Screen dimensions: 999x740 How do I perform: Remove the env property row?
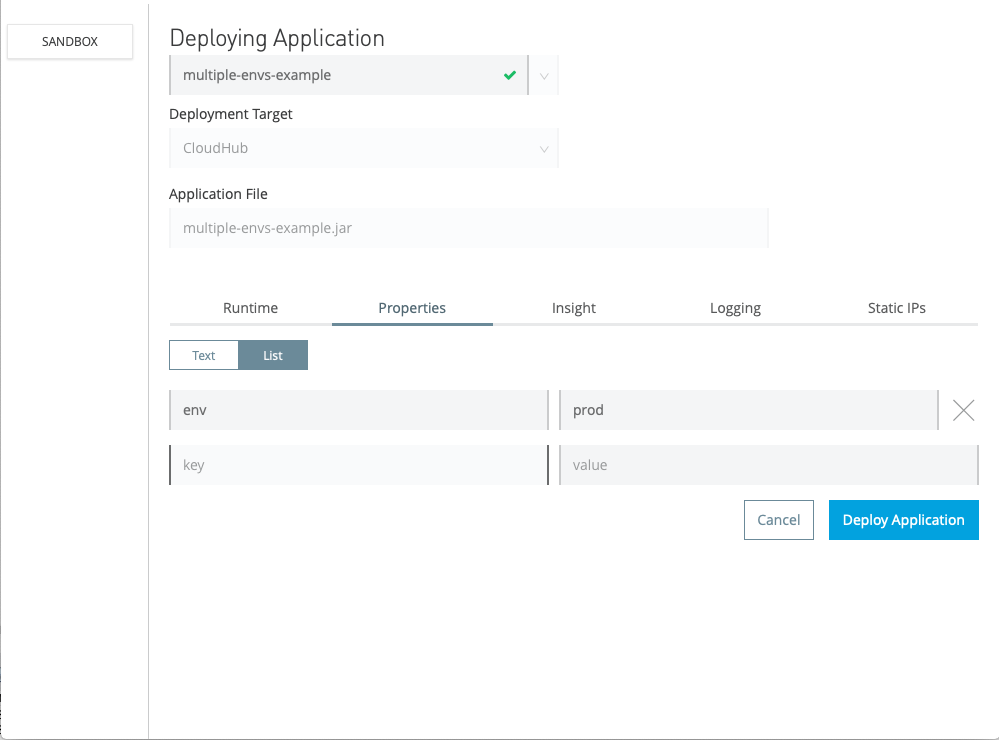pyautogui.click(x=962, y=410)
